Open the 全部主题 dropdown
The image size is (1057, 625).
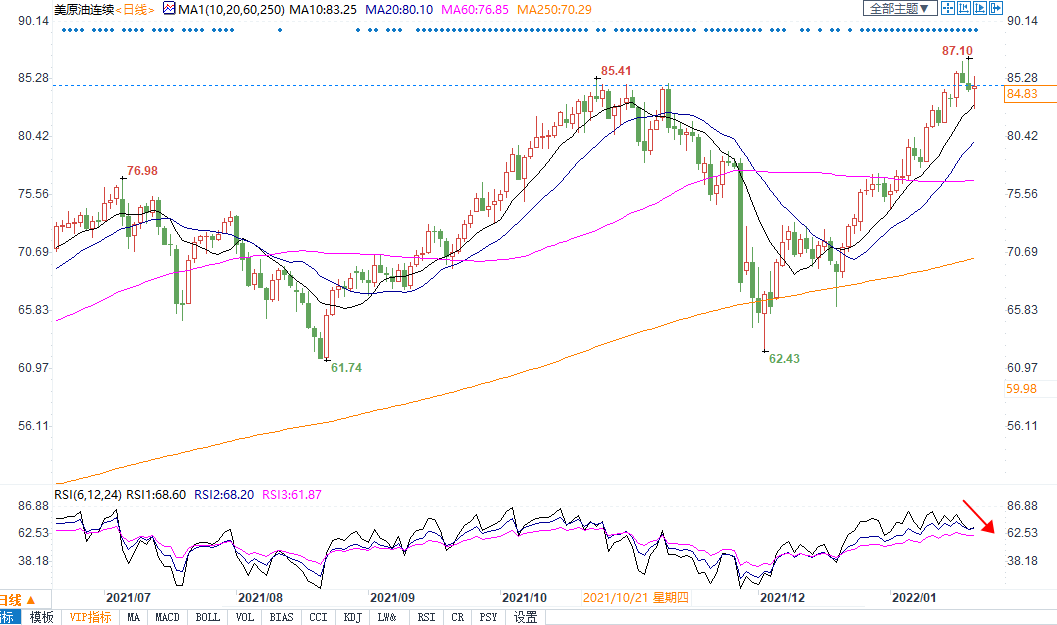click(x=900, y=8)
